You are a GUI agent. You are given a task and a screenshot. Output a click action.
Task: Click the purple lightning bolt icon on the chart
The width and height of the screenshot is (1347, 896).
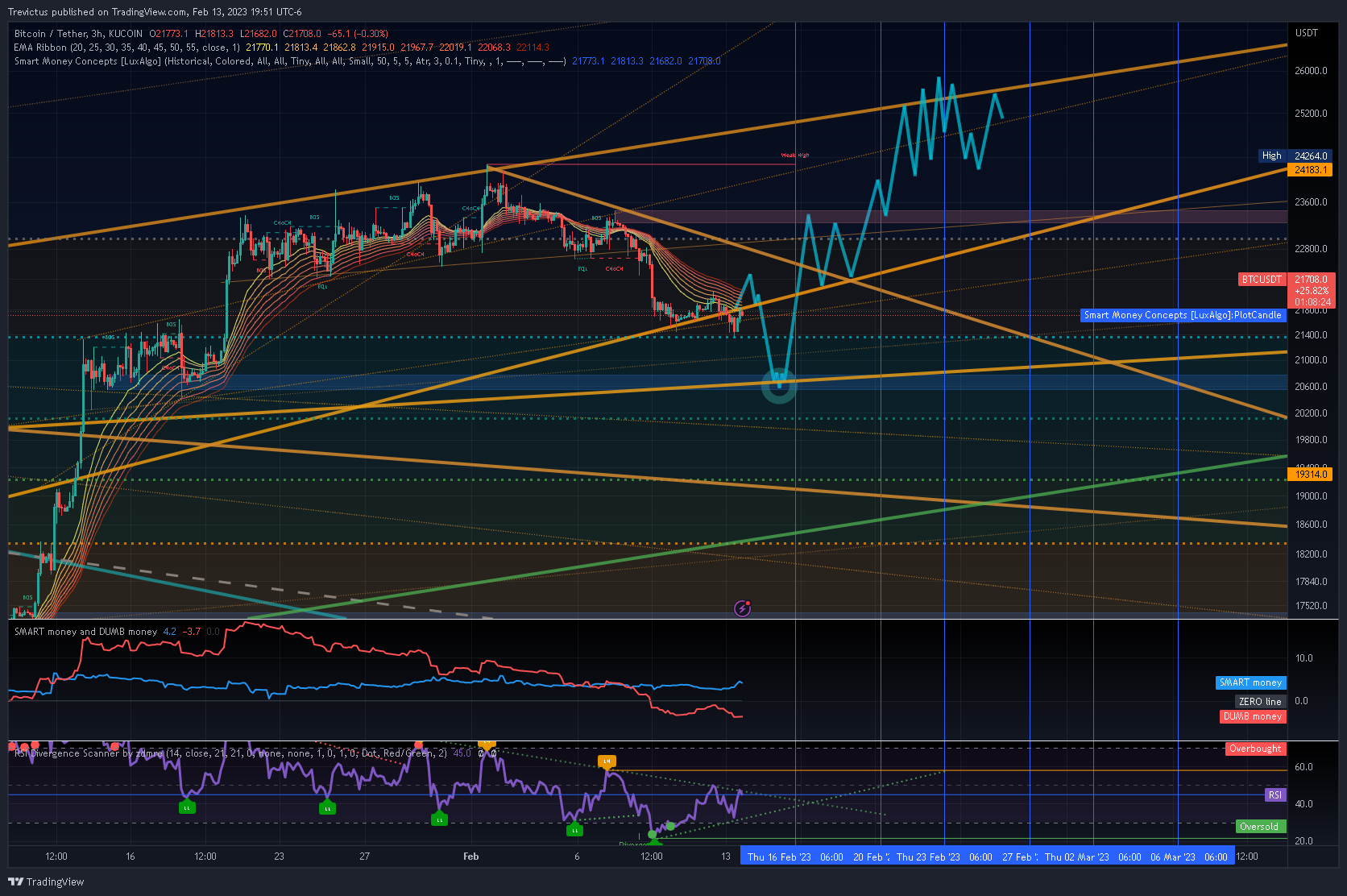pos(743,608)
